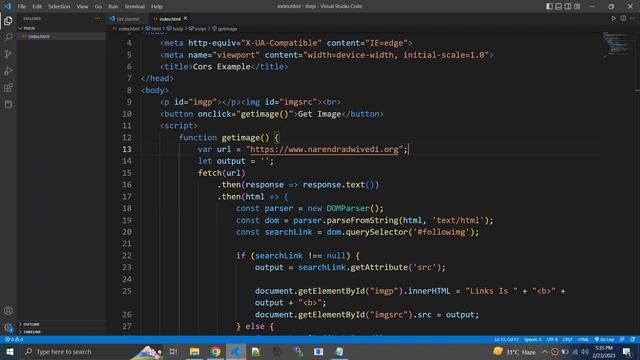Image resolution: width=640 pixels, height=360 pixels.
Task: Open the volume control in system tray
Action: click(x=585, y=351)
